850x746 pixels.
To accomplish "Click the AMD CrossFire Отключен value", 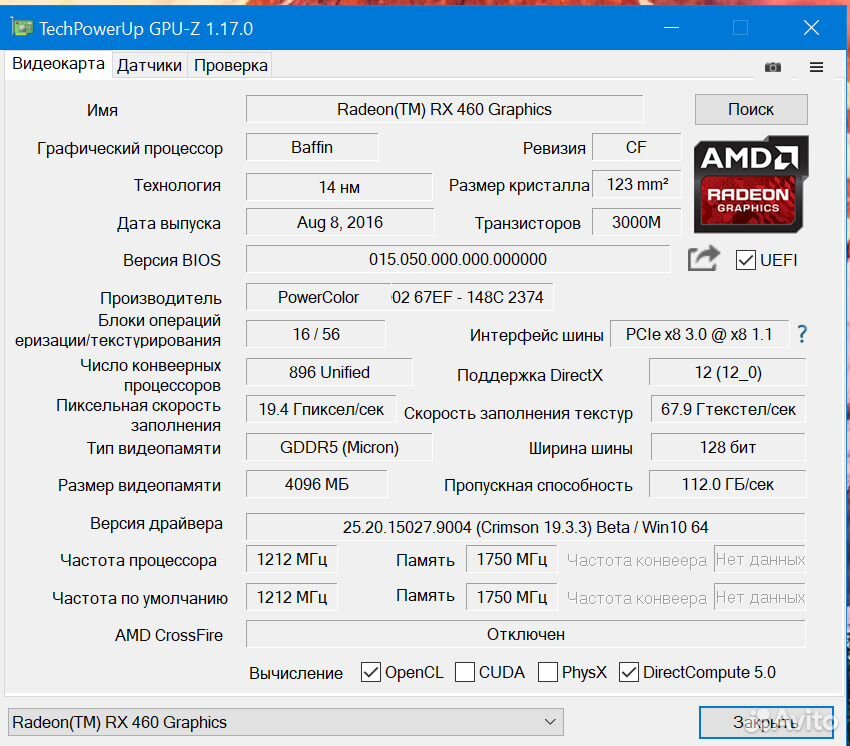I will point(525,634).
